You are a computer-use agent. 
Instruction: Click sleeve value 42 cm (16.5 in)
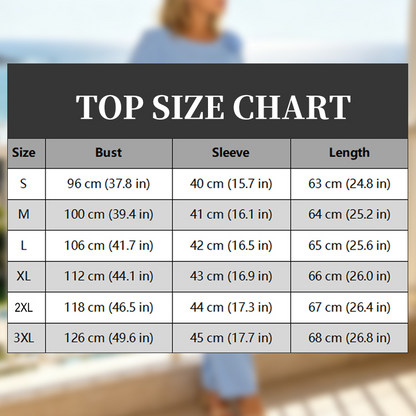coord(231,246)
